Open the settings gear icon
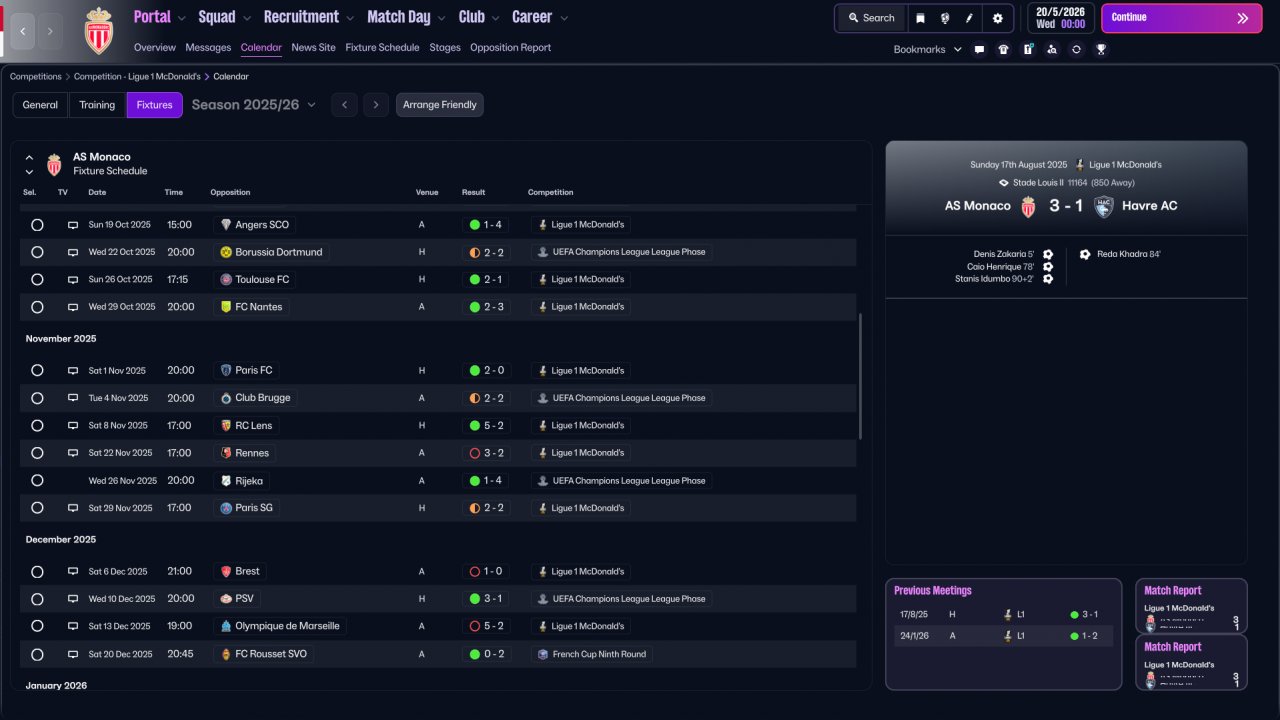1280x720 pixels. click(997, 18)
